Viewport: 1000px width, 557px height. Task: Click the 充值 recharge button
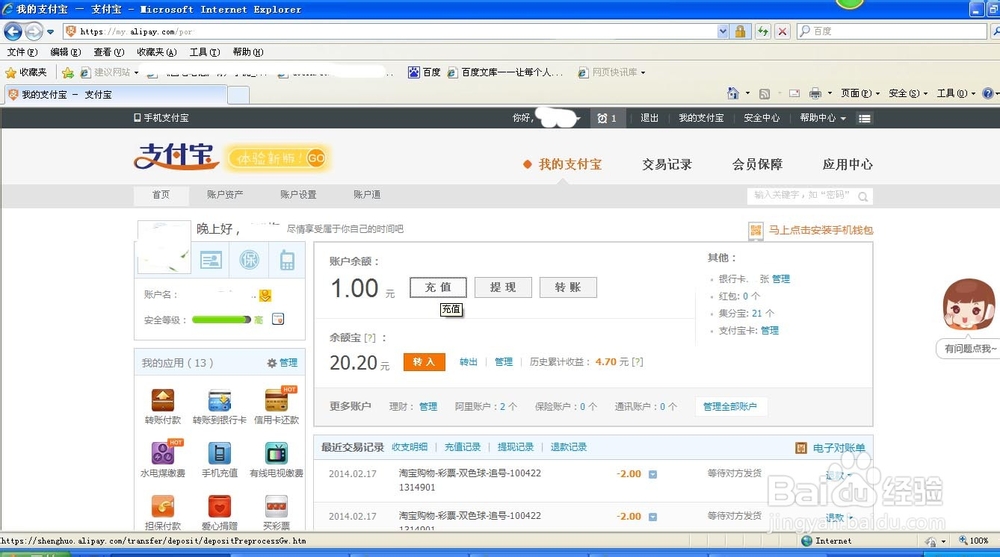point(438,287)
